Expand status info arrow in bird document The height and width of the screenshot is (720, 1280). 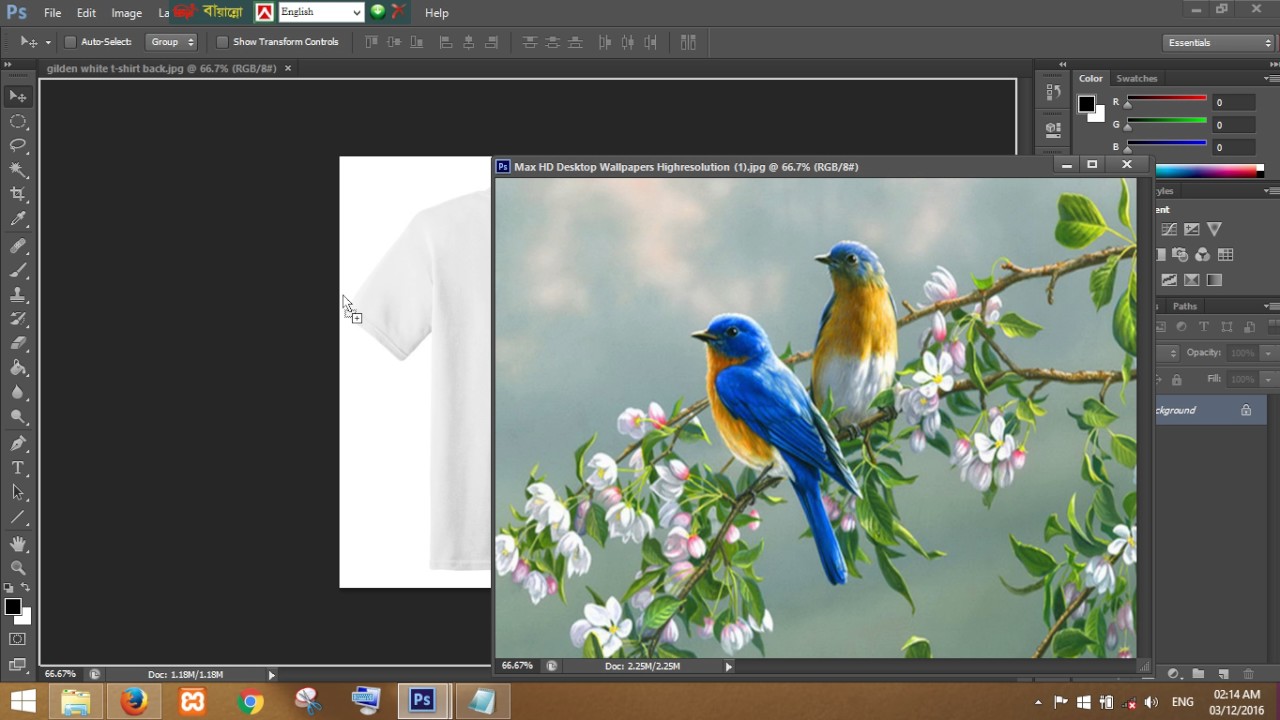point(728,666)
